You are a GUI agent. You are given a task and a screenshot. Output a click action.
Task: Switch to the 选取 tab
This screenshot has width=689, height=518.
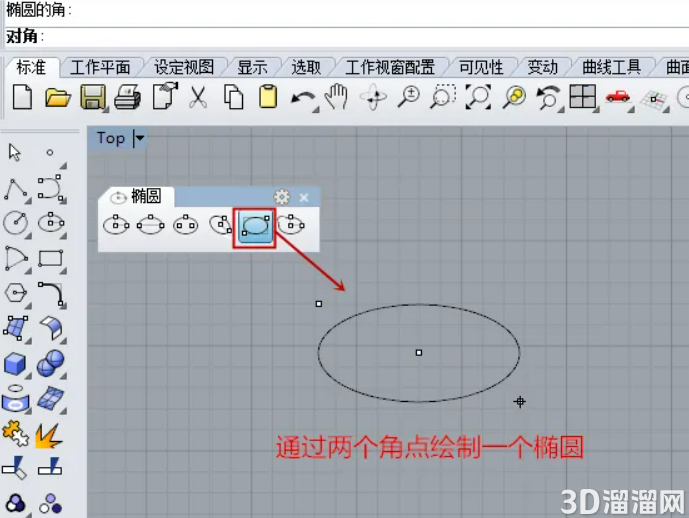(x=306, y=68)
